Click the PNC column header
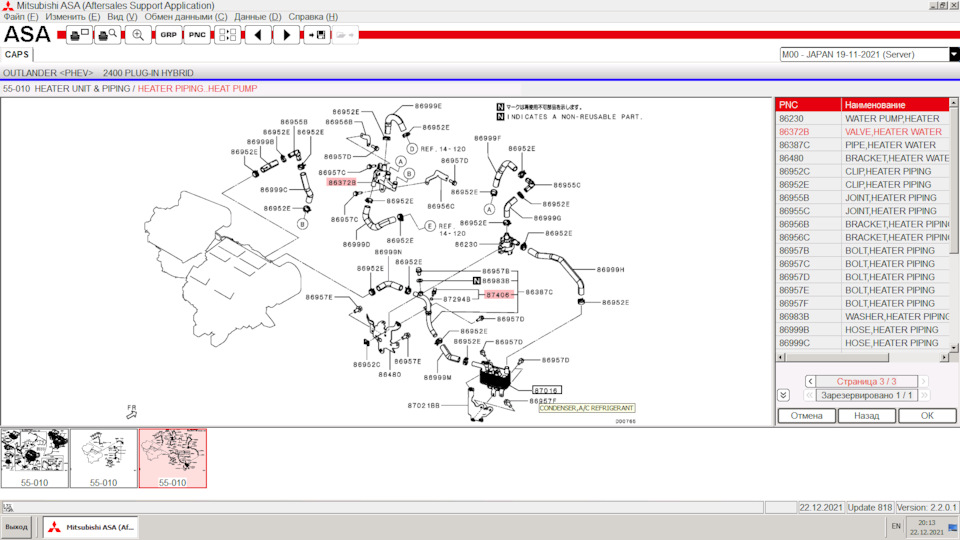The width and height of the screenshot is (960, 540). (x=808, y=105)
